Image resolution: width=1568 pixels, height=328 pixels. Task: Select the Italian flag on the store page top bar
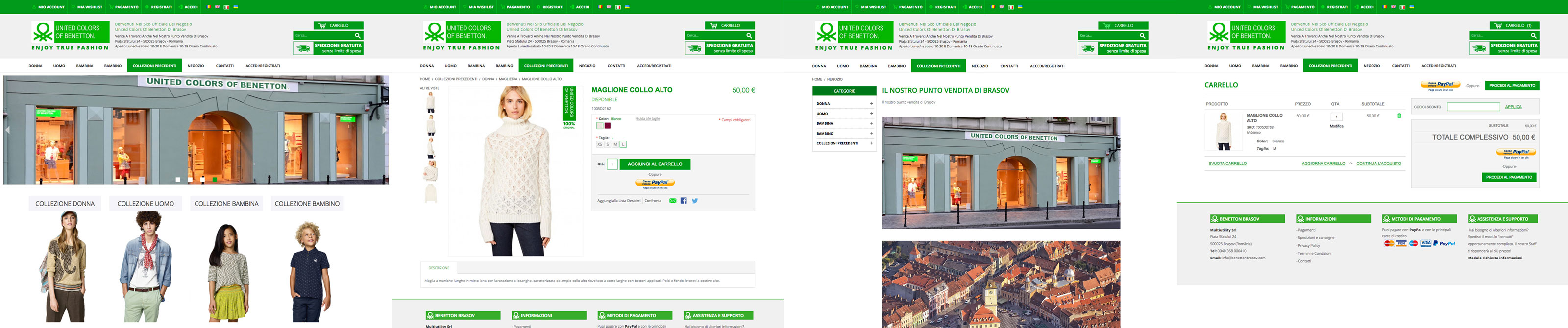pyautogui.click(x=1010, y=7)
